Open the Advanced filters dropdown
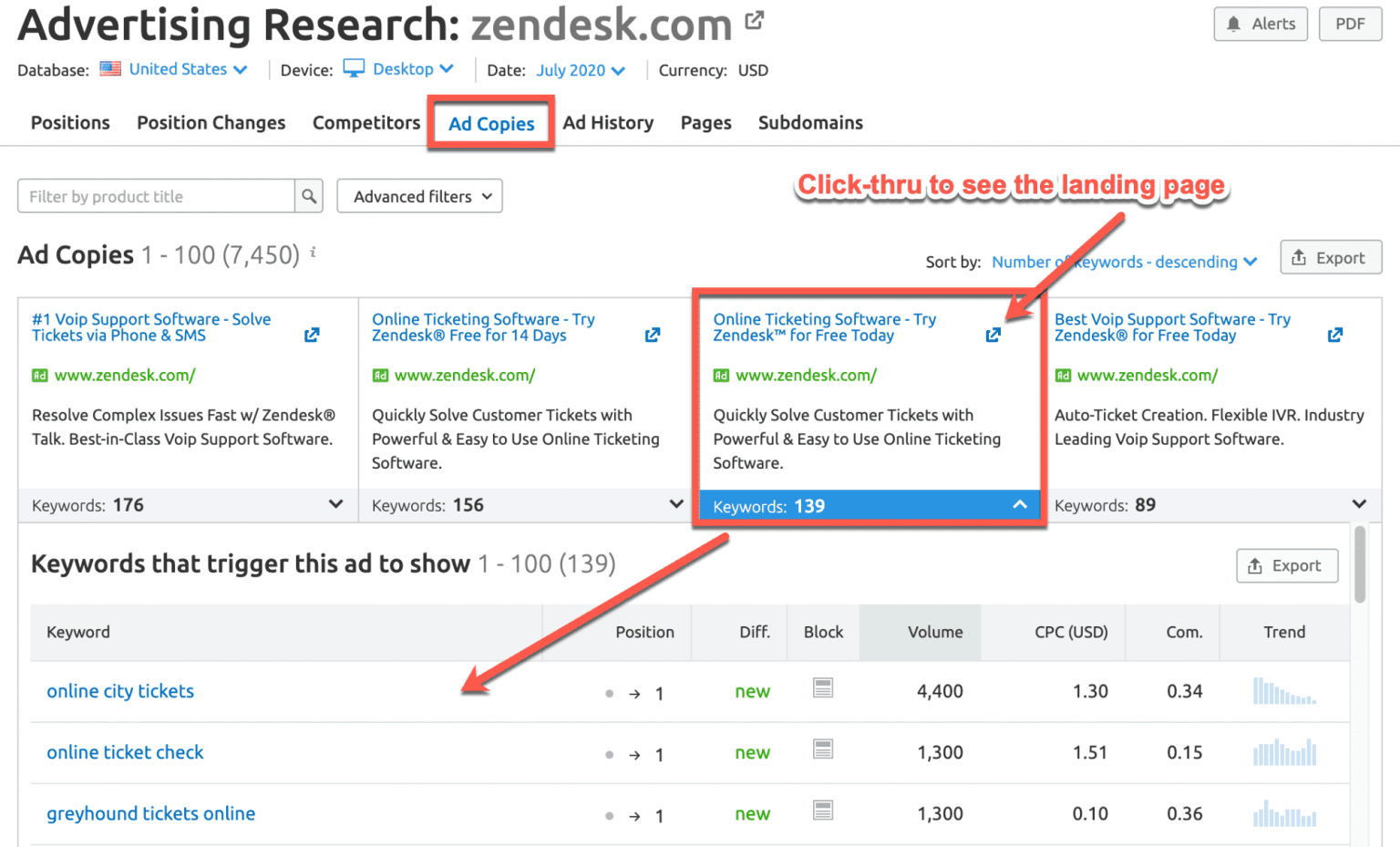Screen dimensions: 1400x847 (419, 195)
